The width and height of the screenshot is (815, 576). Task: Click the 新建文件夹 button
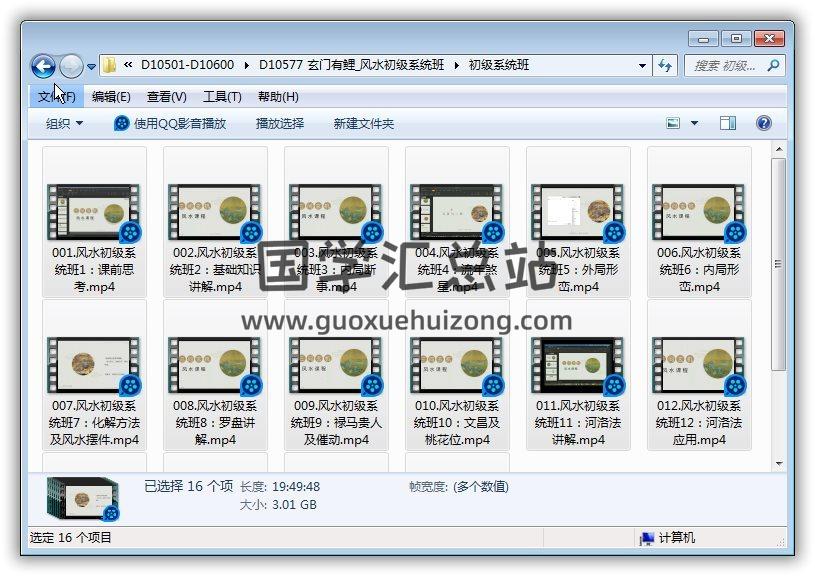click(x=363, y=124)
